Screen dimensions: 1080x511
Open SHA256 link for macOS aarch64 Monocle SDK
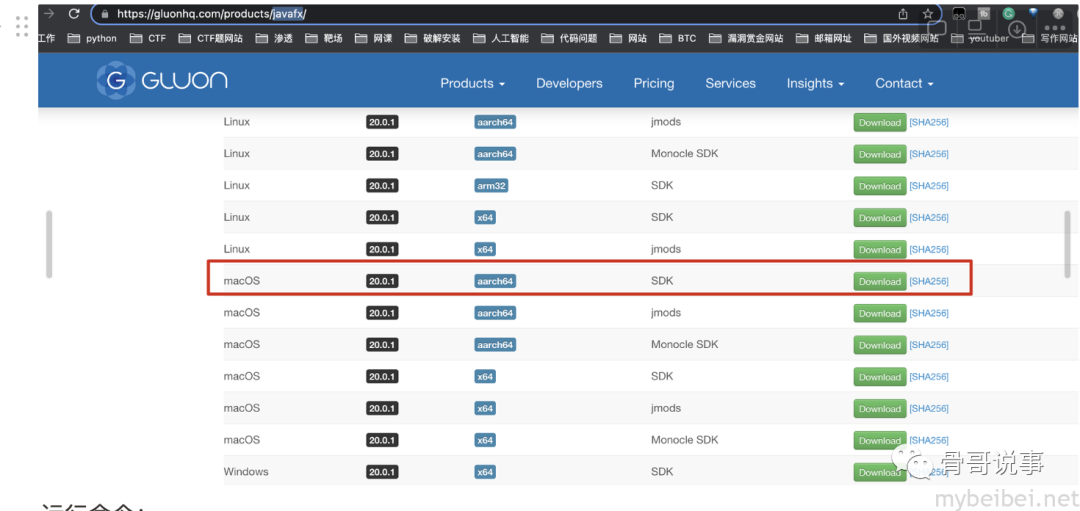(928, 344)
